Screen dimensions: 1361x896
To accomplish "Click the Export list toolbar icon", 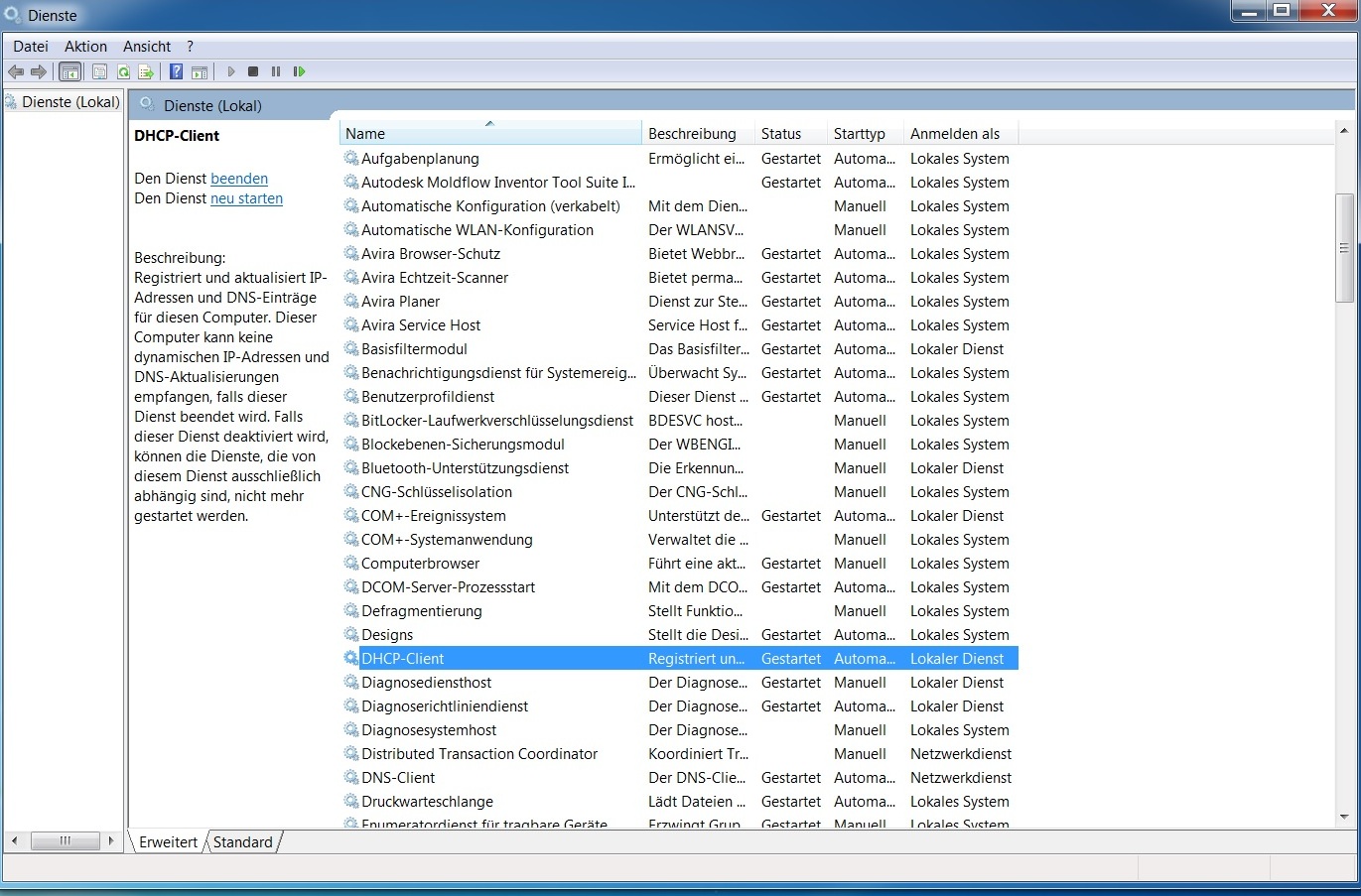I will 146,71.
